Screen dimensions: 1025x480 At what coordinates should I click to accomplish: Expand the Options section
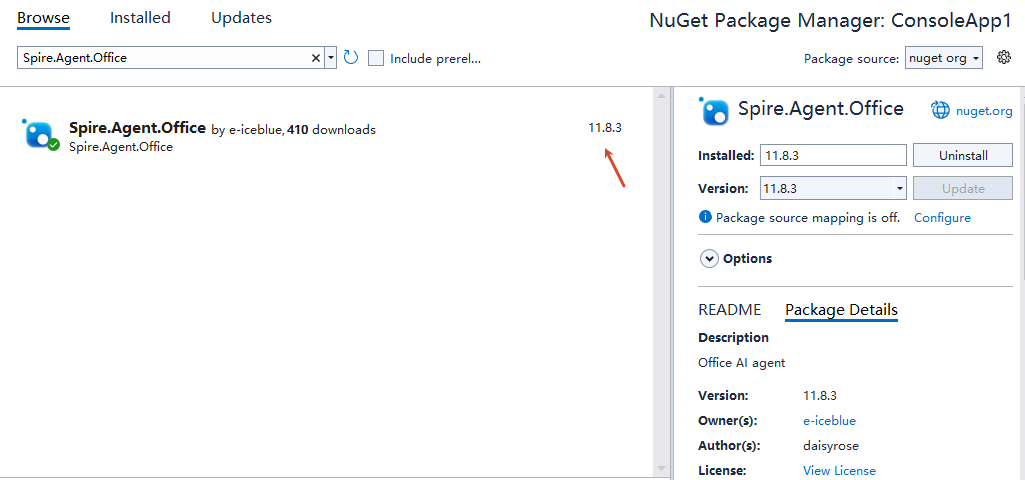[709, 259]
